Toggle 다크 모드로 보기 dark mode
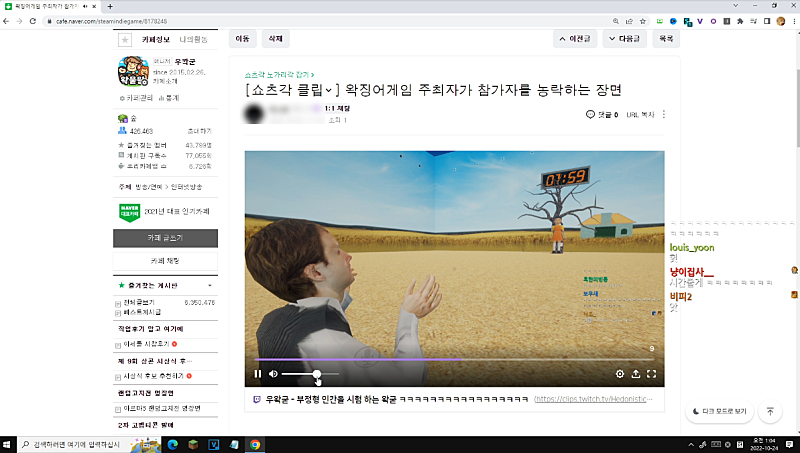800x453 pixels. [717, 411]
